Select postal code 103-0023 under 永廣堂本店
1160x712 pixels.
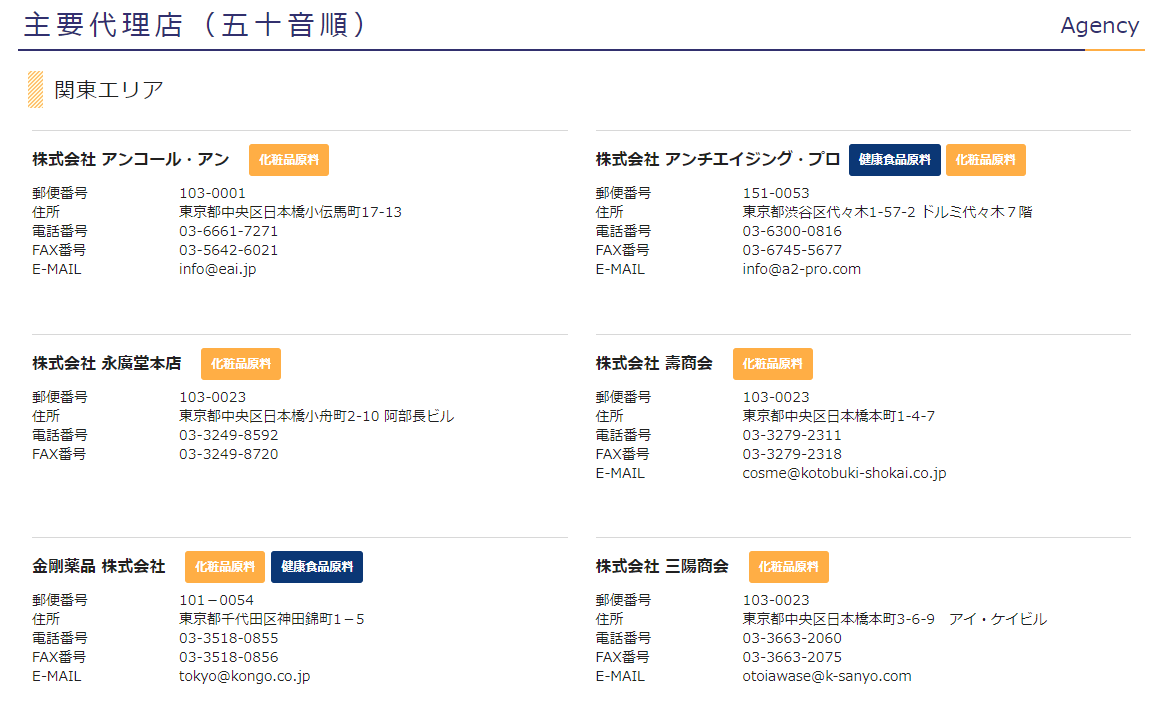(212, 397)
